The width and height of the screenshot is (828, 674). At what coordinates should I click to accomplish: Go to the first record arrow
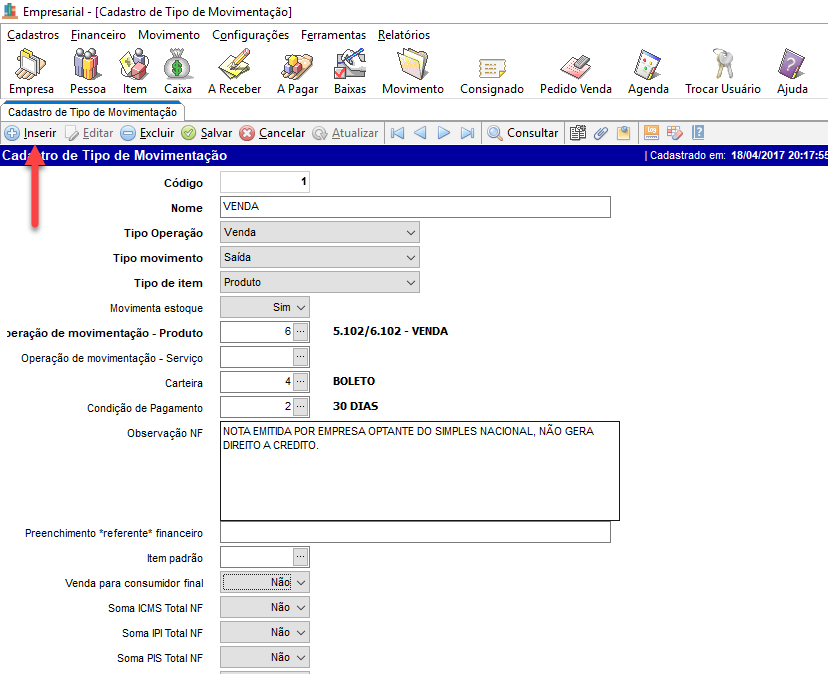[397, 133]
